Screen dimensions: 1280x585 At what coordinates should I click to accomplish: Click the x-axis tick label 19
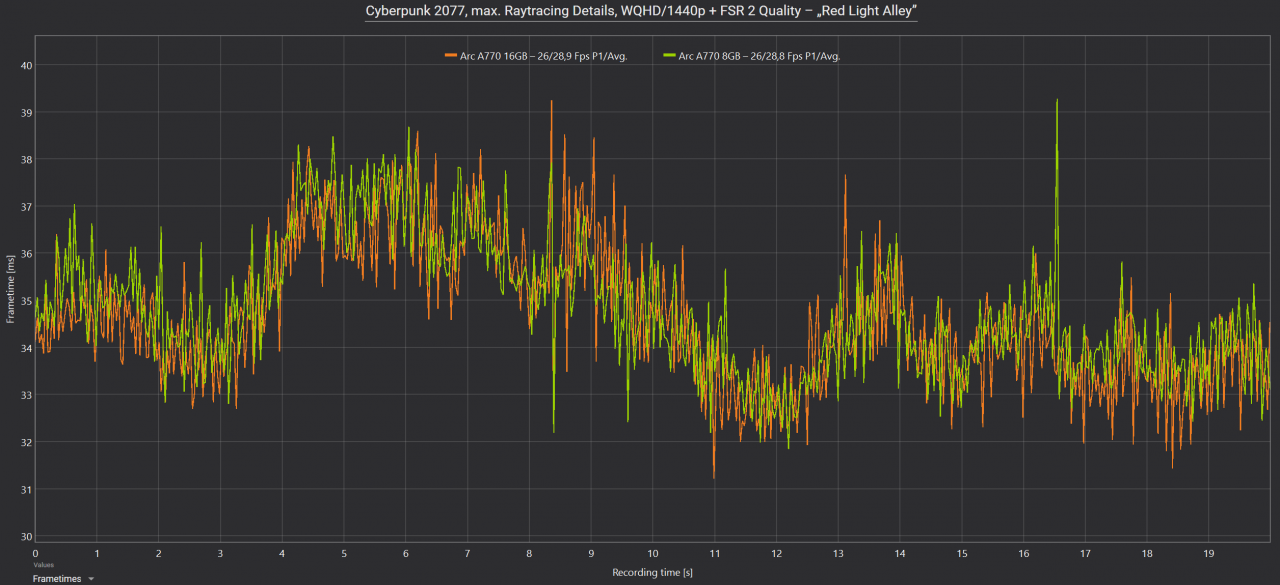tap(1209, 552)
